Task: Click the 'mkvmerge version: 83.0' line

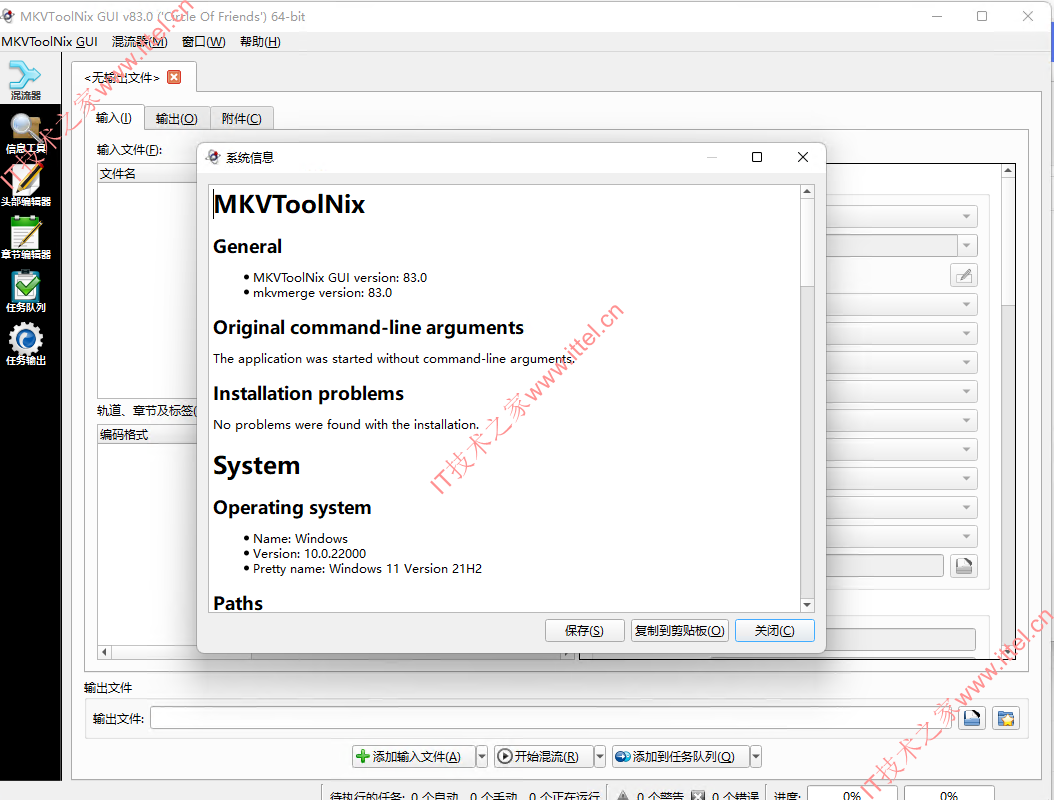Action: click(322, 293)
